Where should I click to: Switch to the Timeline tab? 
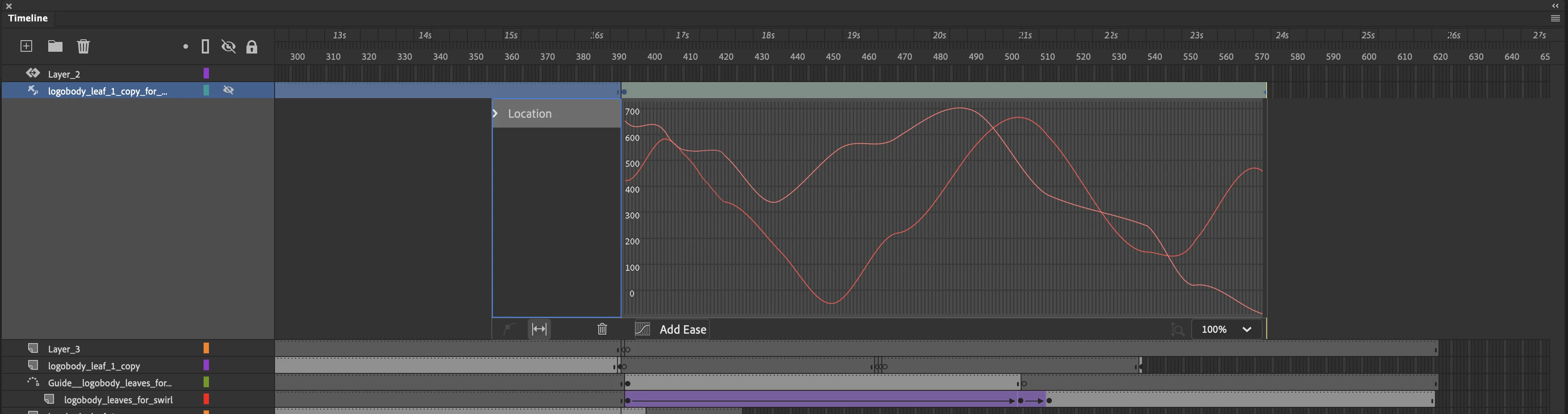click(28, 18)
